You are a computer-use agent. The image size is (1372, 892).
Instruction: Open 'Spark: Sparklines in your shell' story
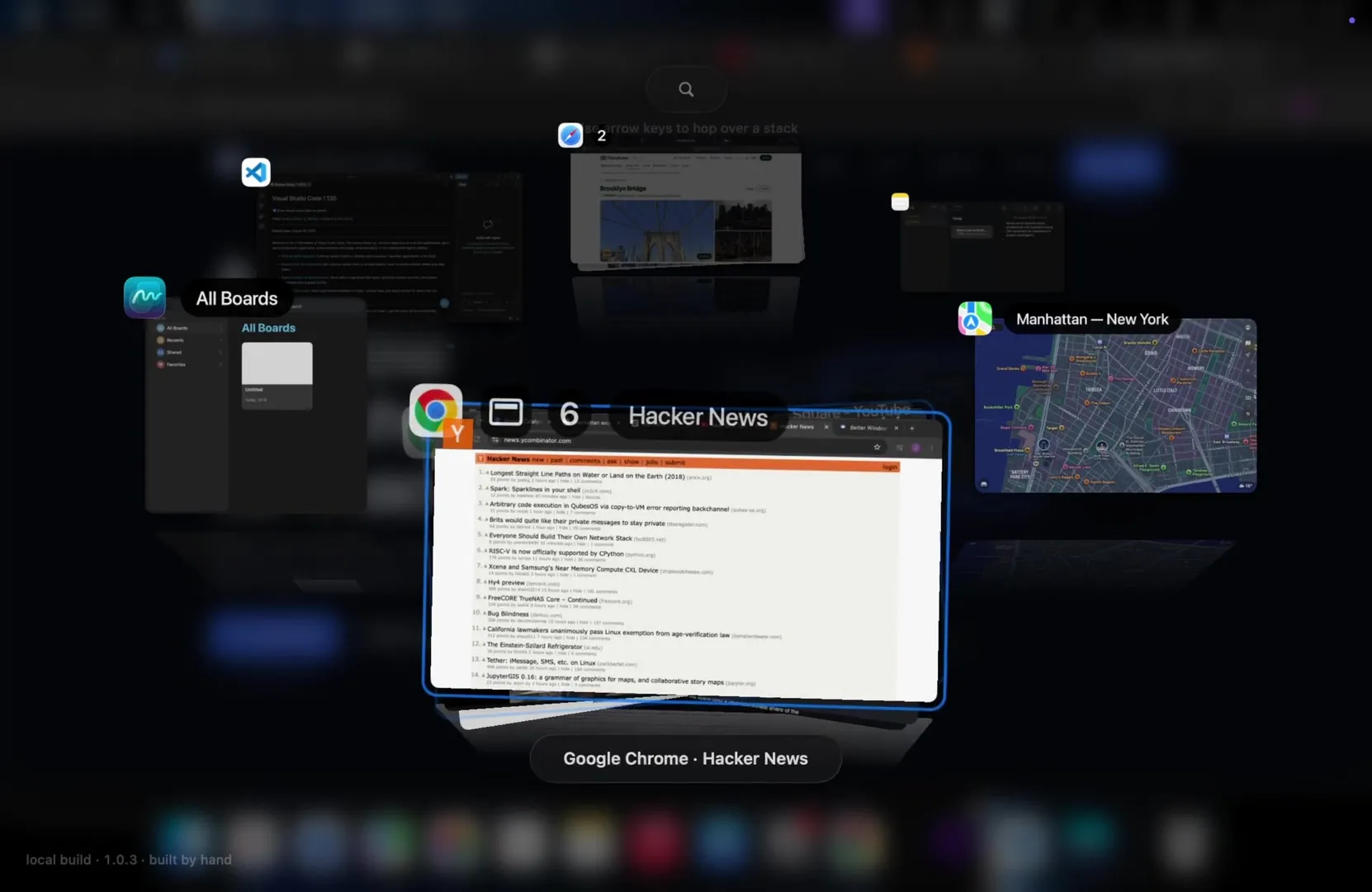[x=535, y=489]
